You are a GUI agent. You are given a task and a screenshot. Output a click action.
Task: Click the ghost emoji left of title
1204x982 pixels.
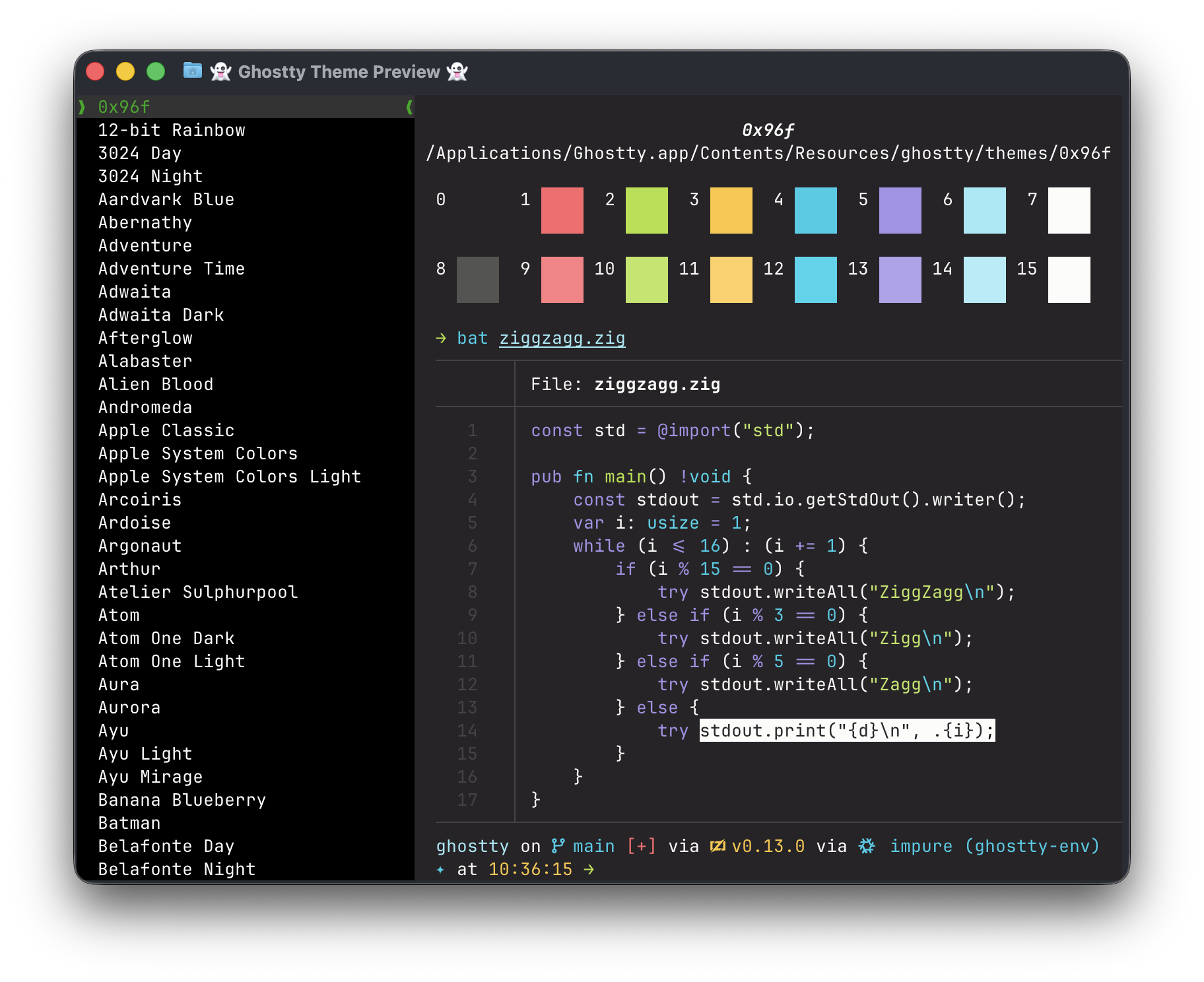(x=220, y=71)
